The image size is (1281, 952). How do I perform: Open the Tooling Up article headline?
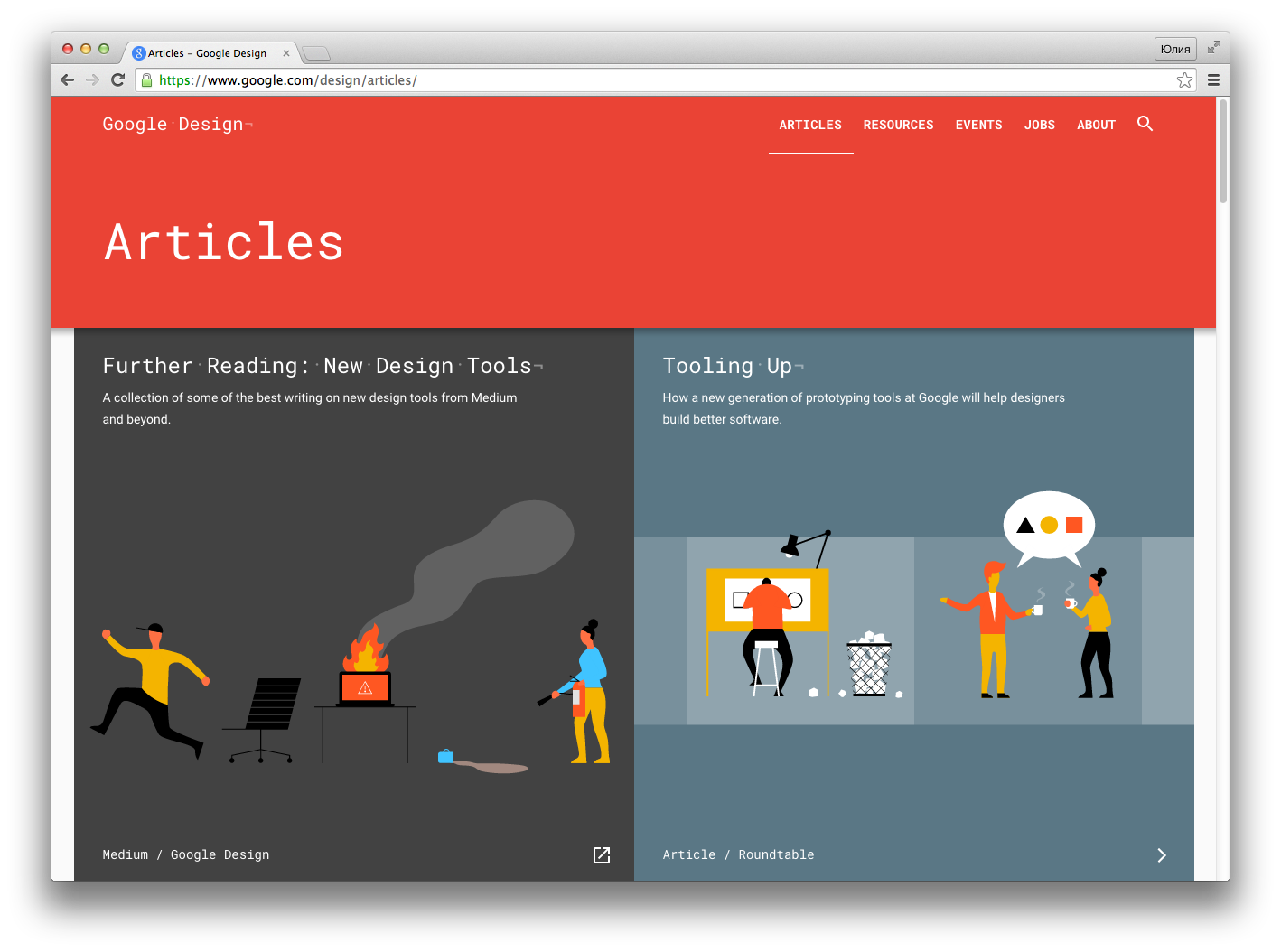[733, 366]
